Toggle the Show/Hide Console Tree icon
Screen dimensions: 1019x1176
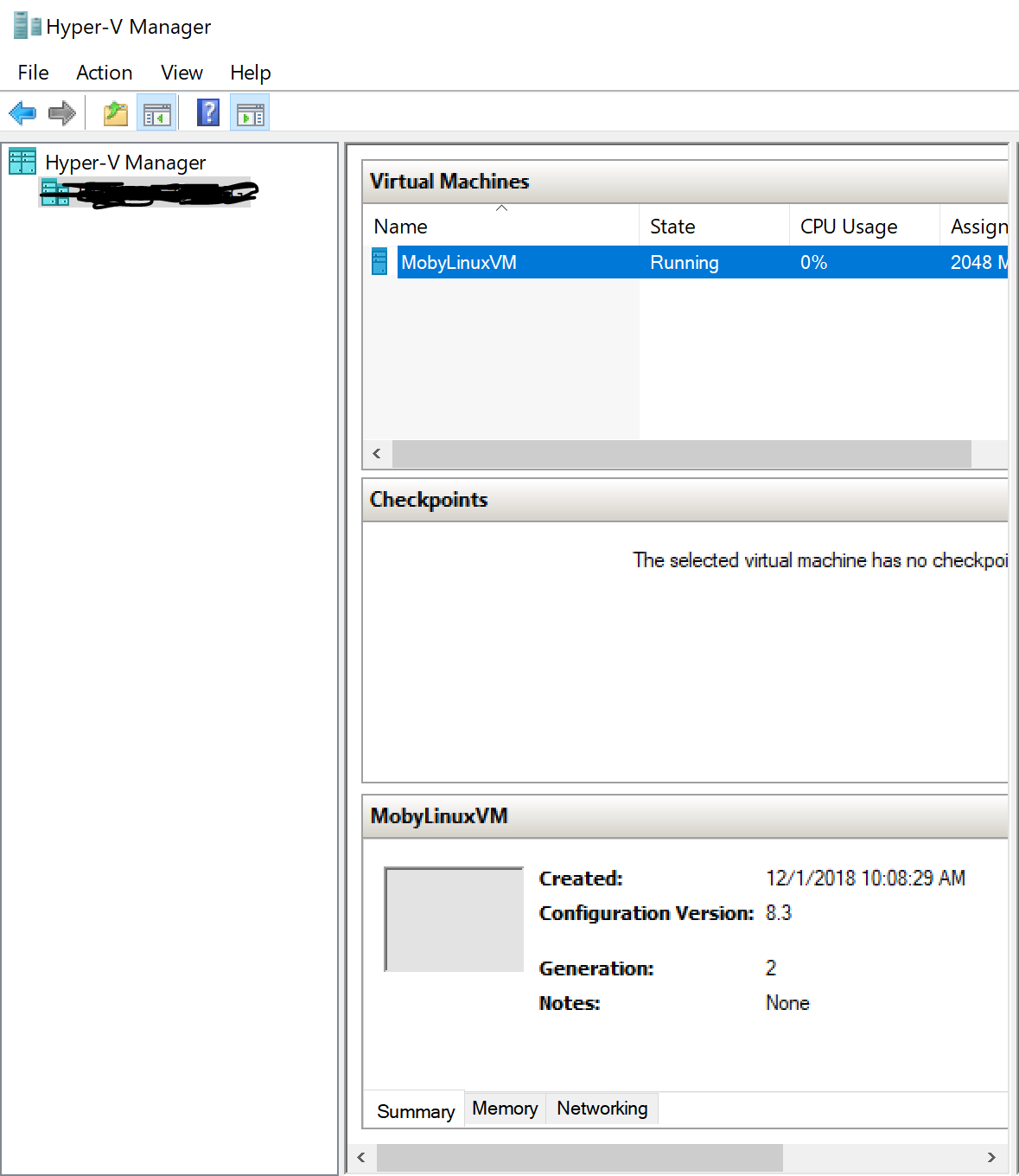[157, 112]
